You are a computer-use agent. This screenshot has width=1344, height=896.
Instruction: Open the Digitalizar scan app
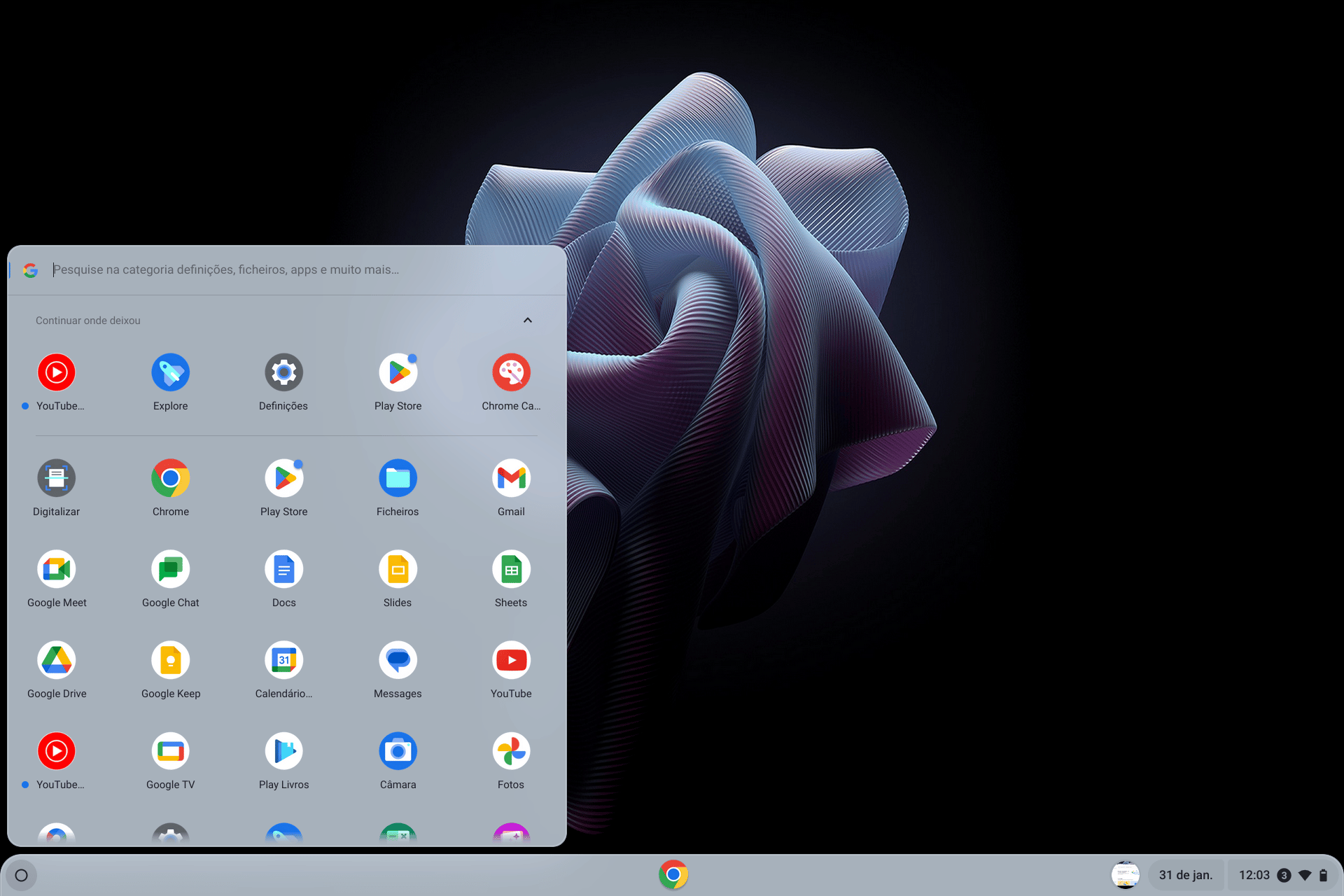pos(57,479)
